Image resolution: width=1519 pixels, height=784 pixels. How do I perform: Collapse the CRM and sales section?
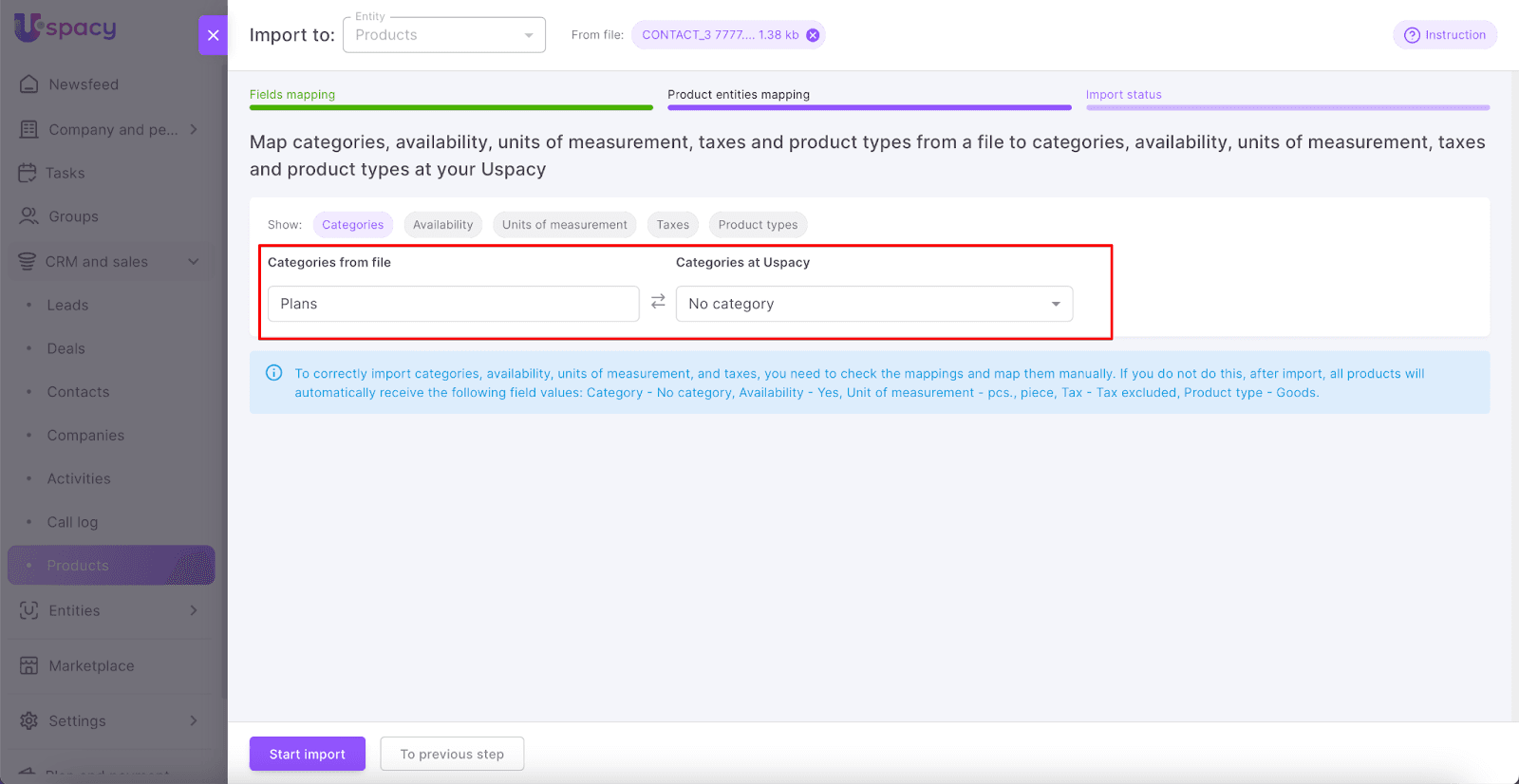[x=194, y=262]
